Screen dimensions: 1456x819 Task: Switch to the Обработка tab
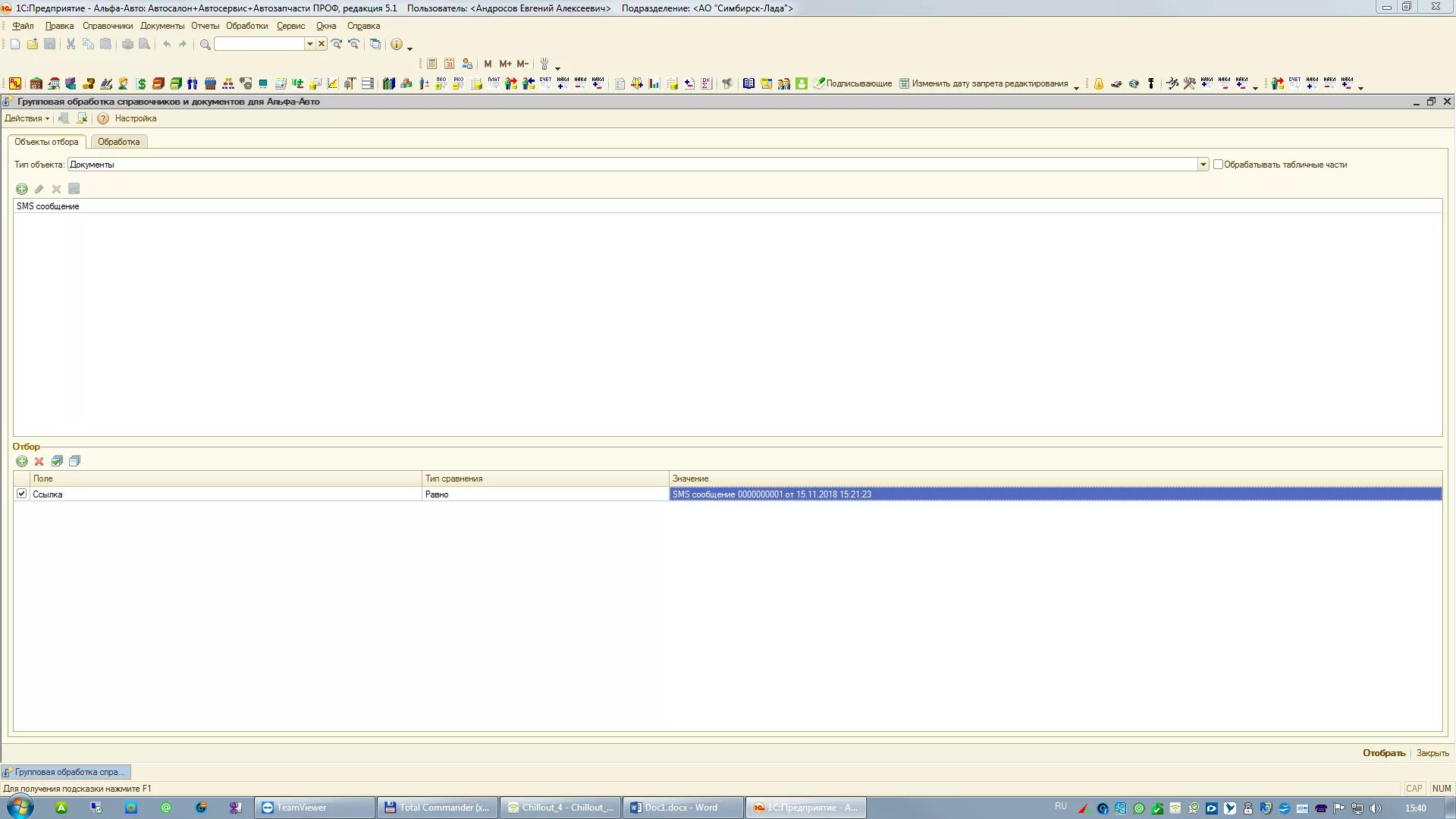tap(118, 142)
